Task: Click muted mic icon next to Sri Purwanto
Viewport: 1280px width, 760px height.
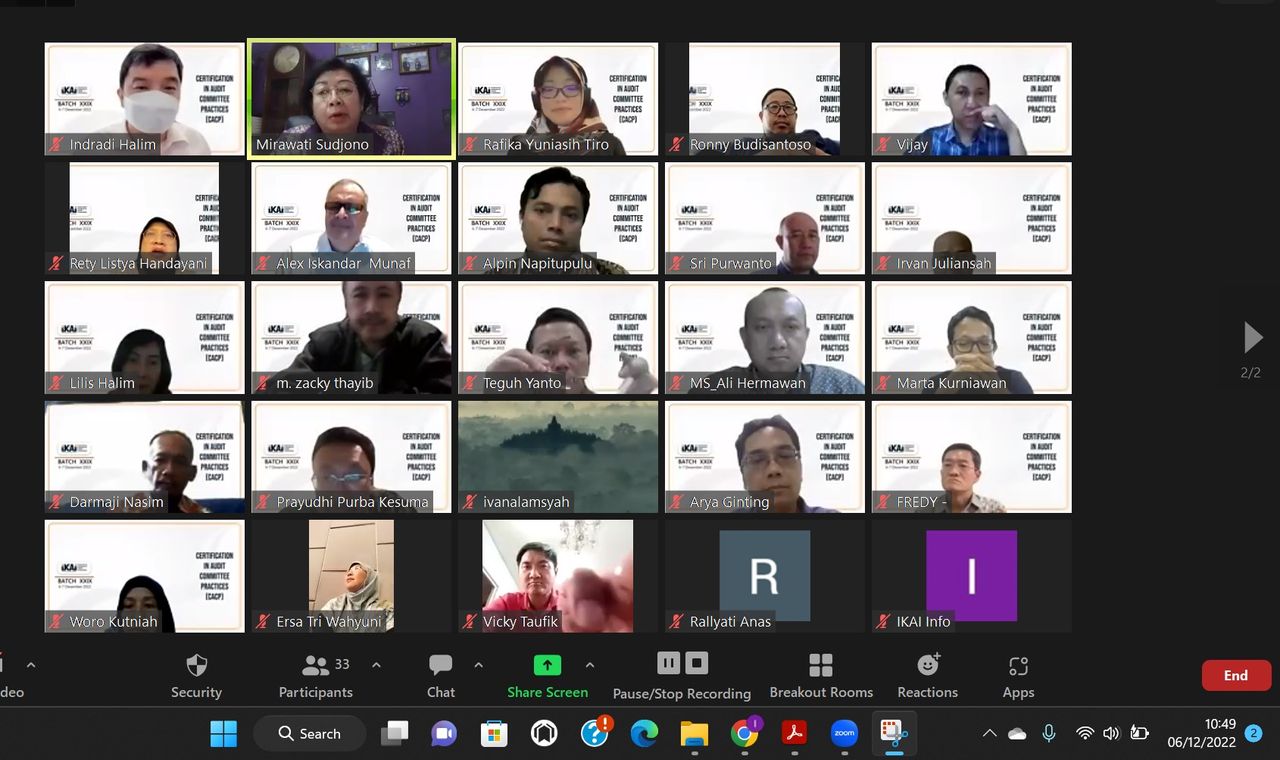Action: click(677, 264)
